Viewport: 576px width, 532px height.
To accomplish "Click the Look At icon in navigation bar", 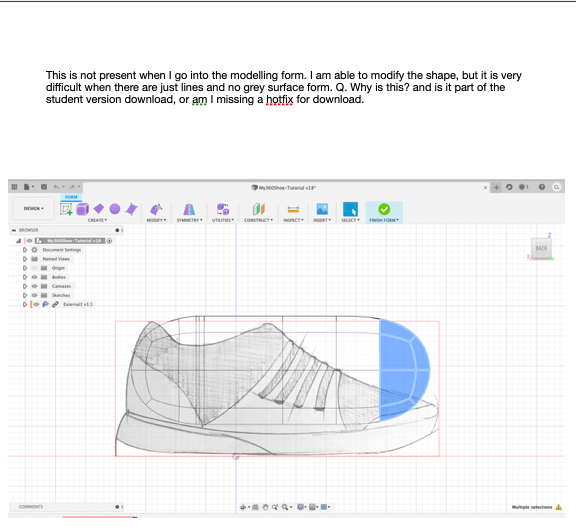I will [x=256, y=507].
